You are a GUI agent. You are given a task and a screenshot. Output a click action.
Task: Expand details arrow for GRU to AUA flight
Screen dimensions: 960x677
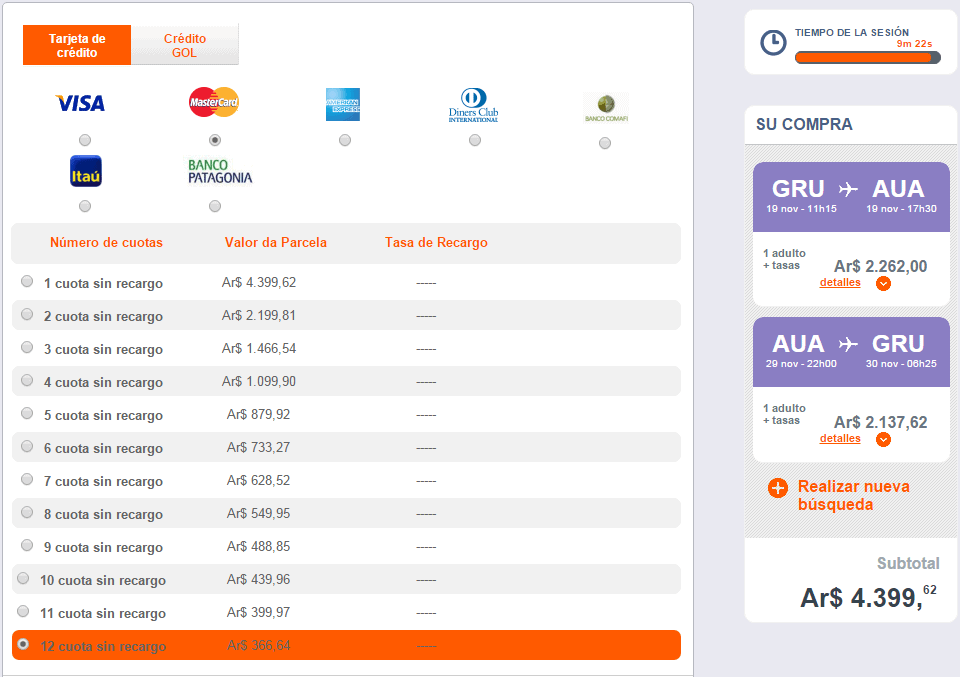tap(883, 283)
